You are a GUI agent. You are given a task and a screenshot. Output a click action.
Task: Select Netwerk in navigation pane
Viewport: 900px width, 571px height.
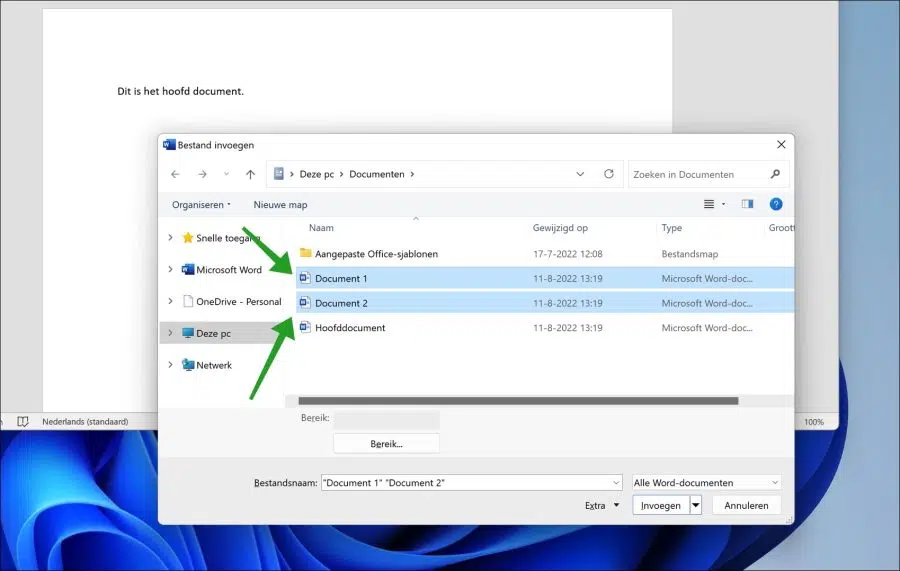(207, 365)
